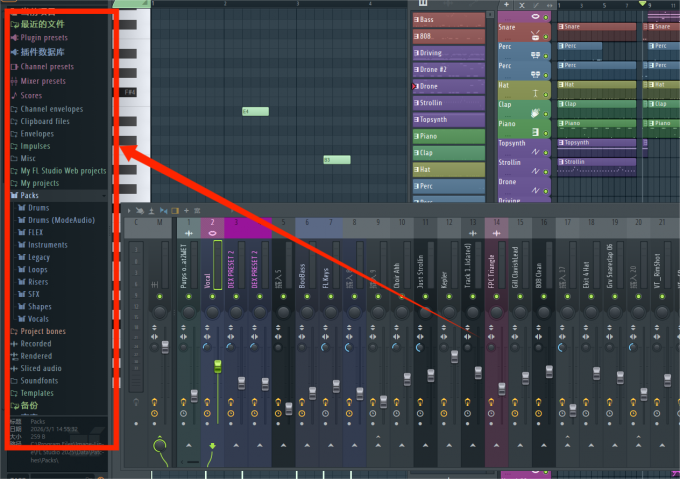Click the waveform icon on mixer track 14

[497, 233]
